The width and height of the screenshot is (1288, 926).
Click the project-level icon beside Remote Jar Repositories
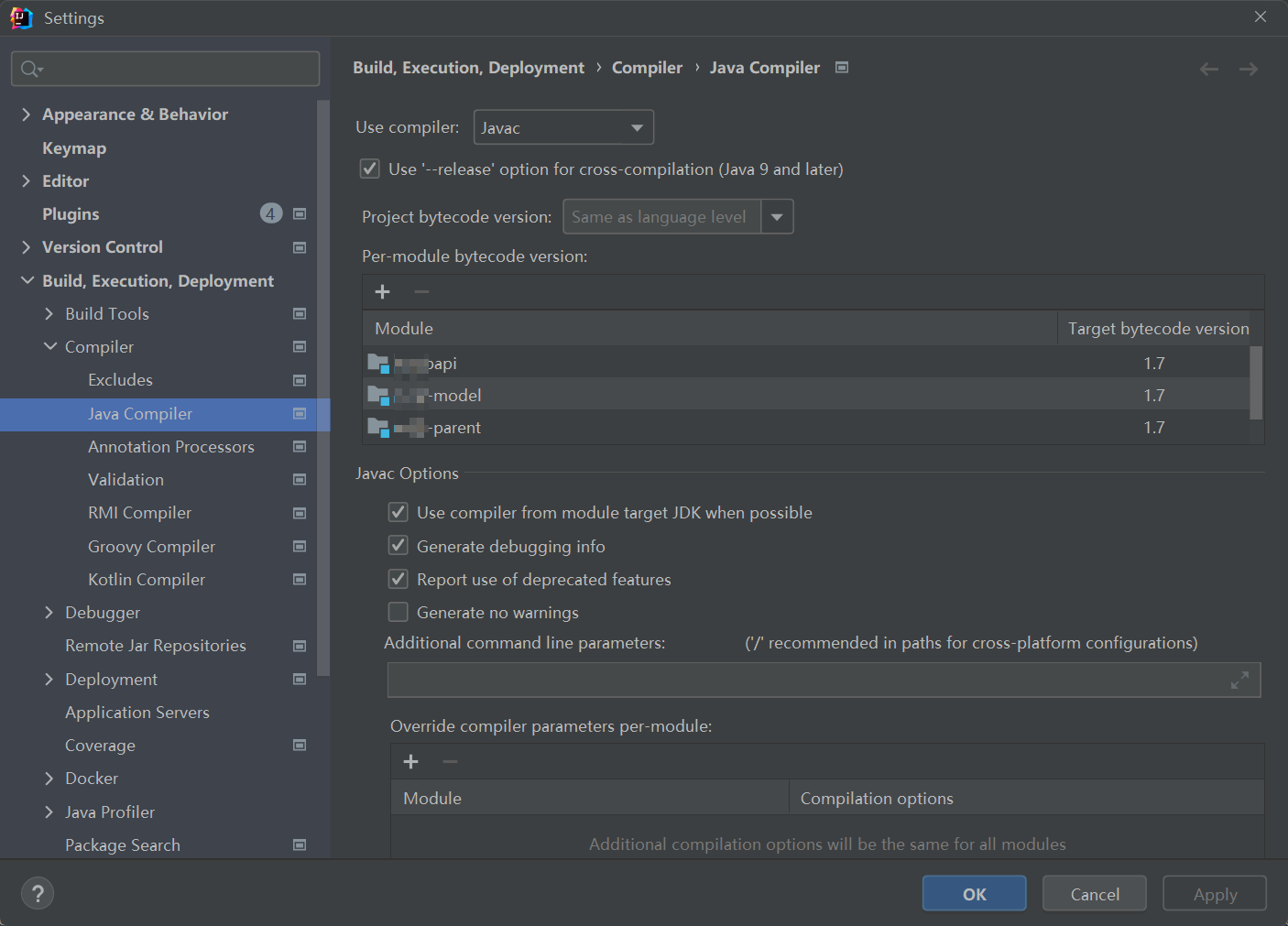tap(300, 646)
